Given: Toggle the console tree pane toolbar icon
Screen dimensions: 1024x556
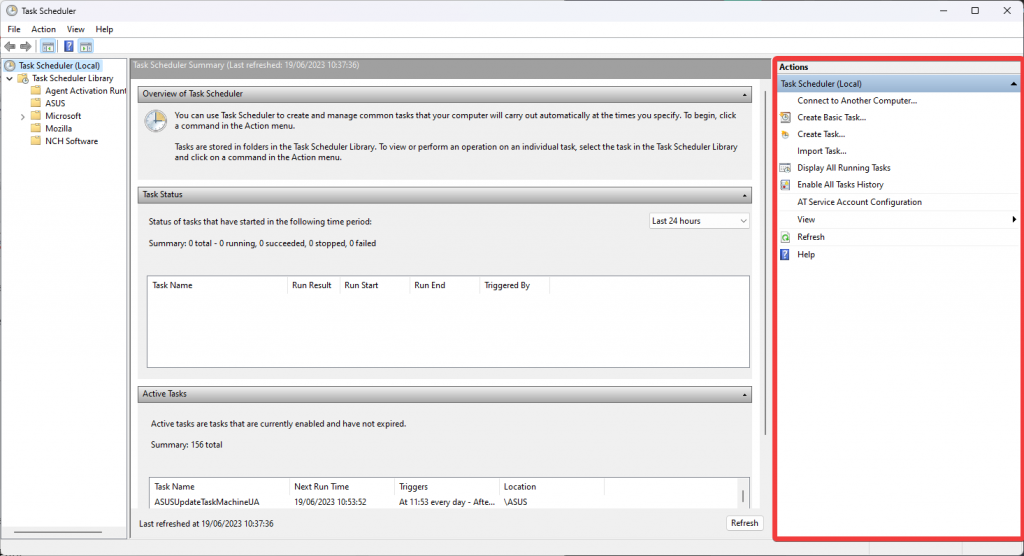Looking at the screenshot, I should 48,46.
